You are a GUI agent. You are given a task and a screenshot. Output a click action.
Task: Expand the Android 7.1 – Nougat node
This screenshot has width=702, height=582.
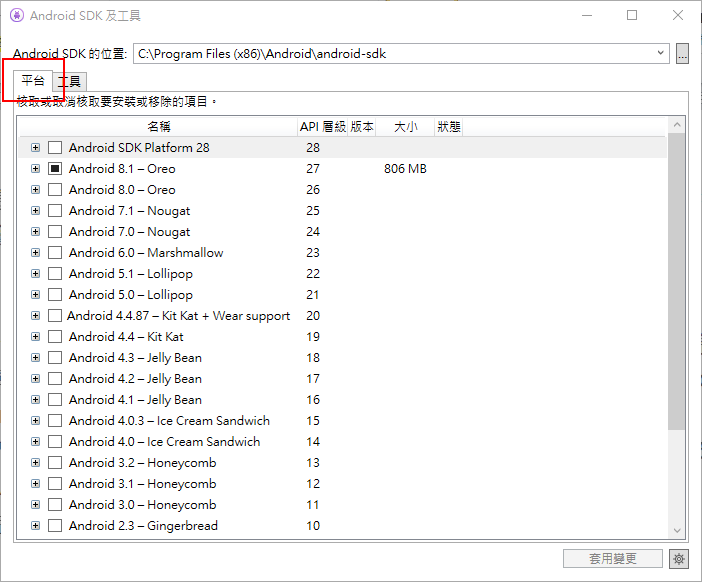point(35,210)
